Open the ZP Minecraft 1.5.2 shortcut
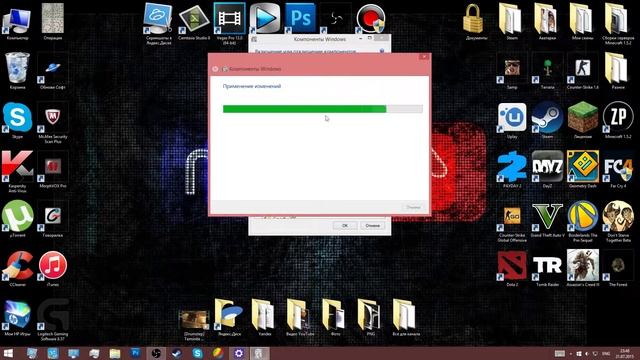Screen dimensions: 640x360 click(618, 120)
